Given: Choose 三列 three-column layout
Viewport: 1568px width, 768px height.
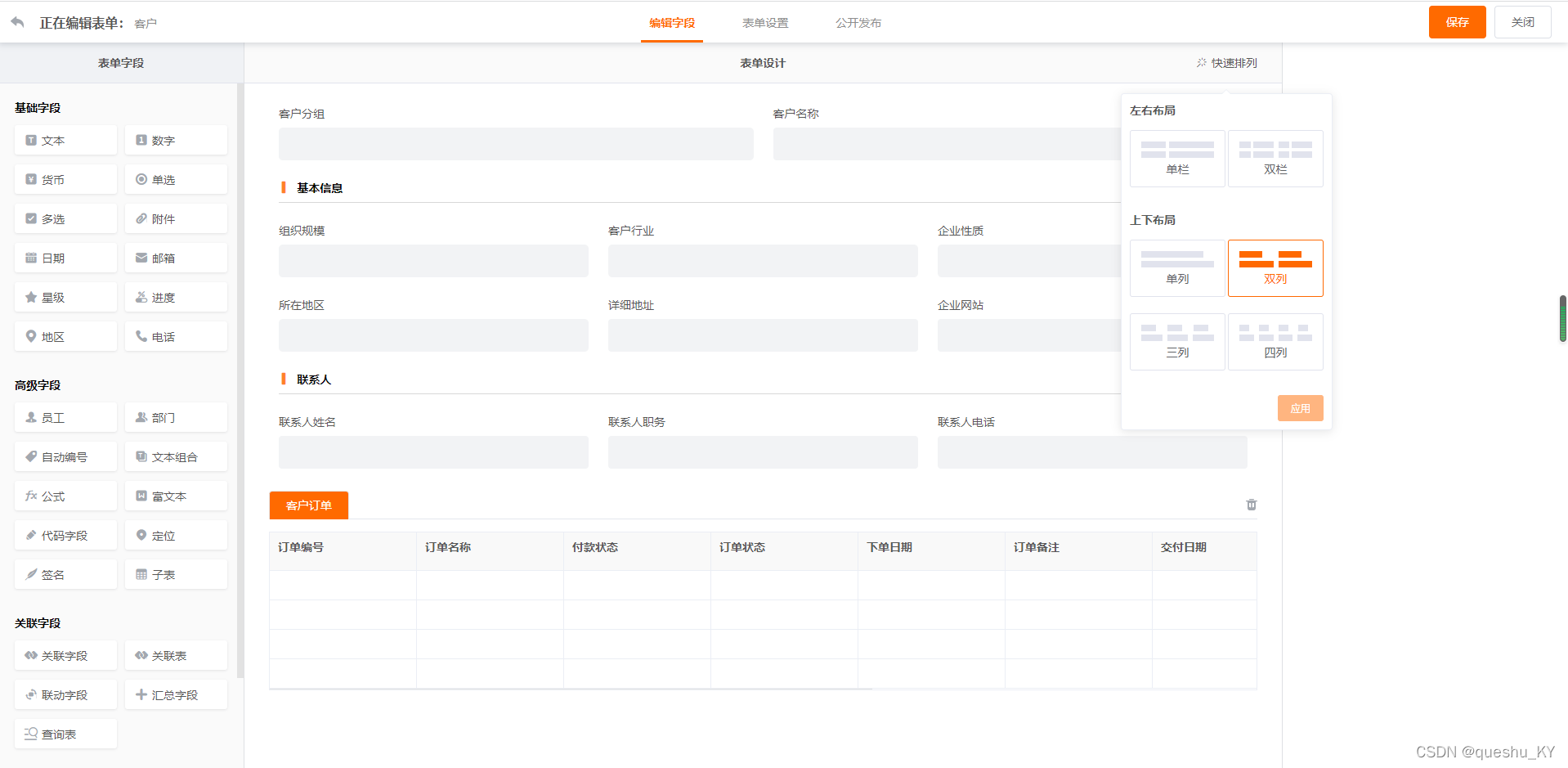Looking at the screenshot, I should coord(1177,342).
